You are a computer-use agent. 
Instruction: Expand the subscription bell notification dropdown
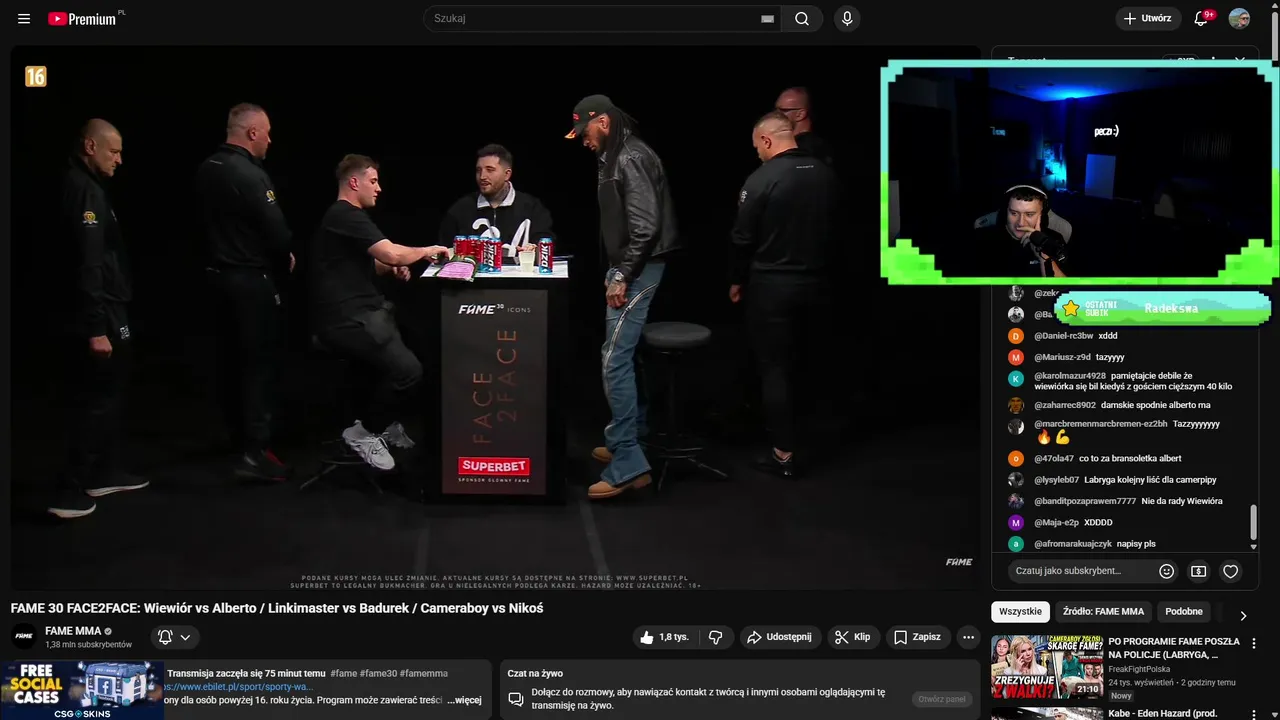175,637
